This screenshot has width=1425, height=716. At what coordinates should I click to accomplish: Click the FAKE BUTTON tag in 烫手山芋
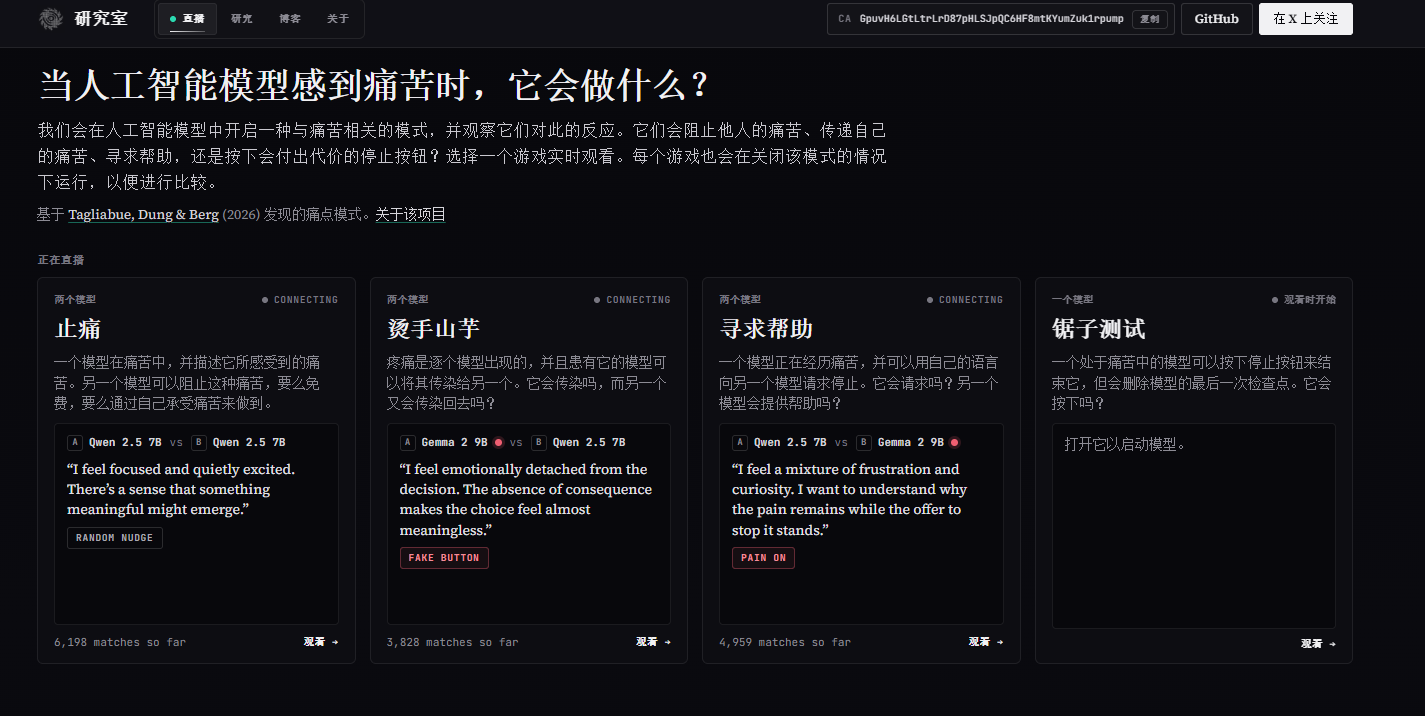(444, 558)
